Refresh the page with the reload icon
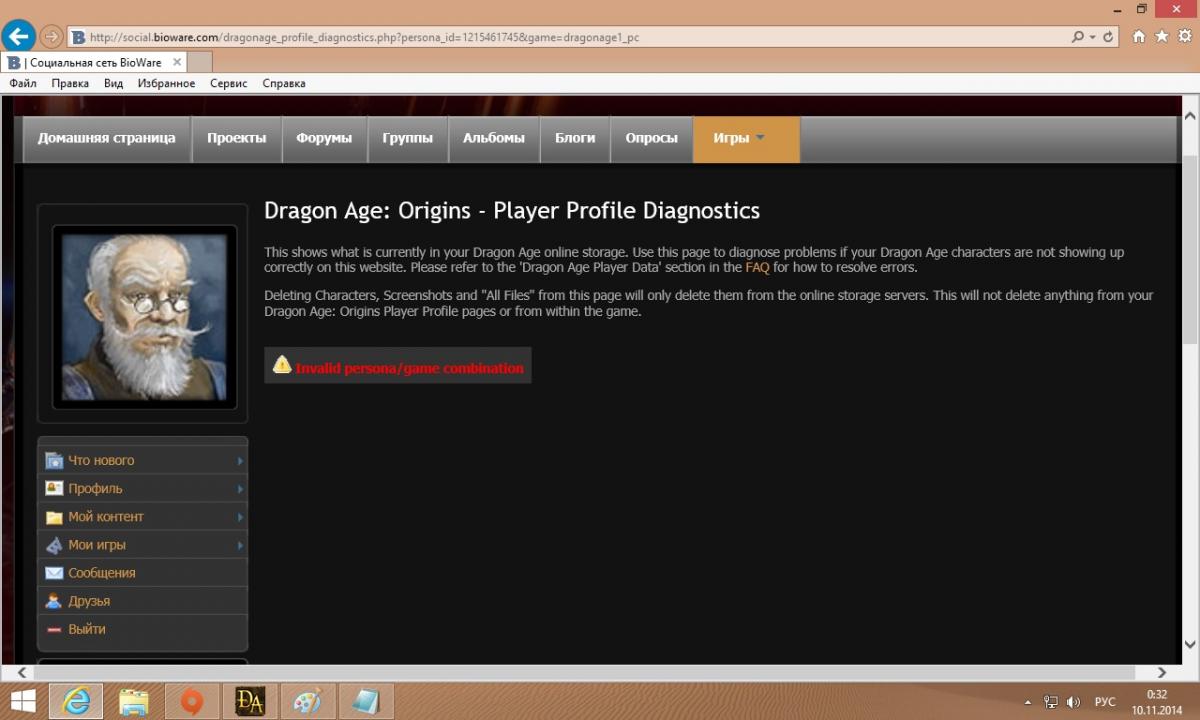This screenshot has height=720, width=1200. click(x=1108, y=37)
